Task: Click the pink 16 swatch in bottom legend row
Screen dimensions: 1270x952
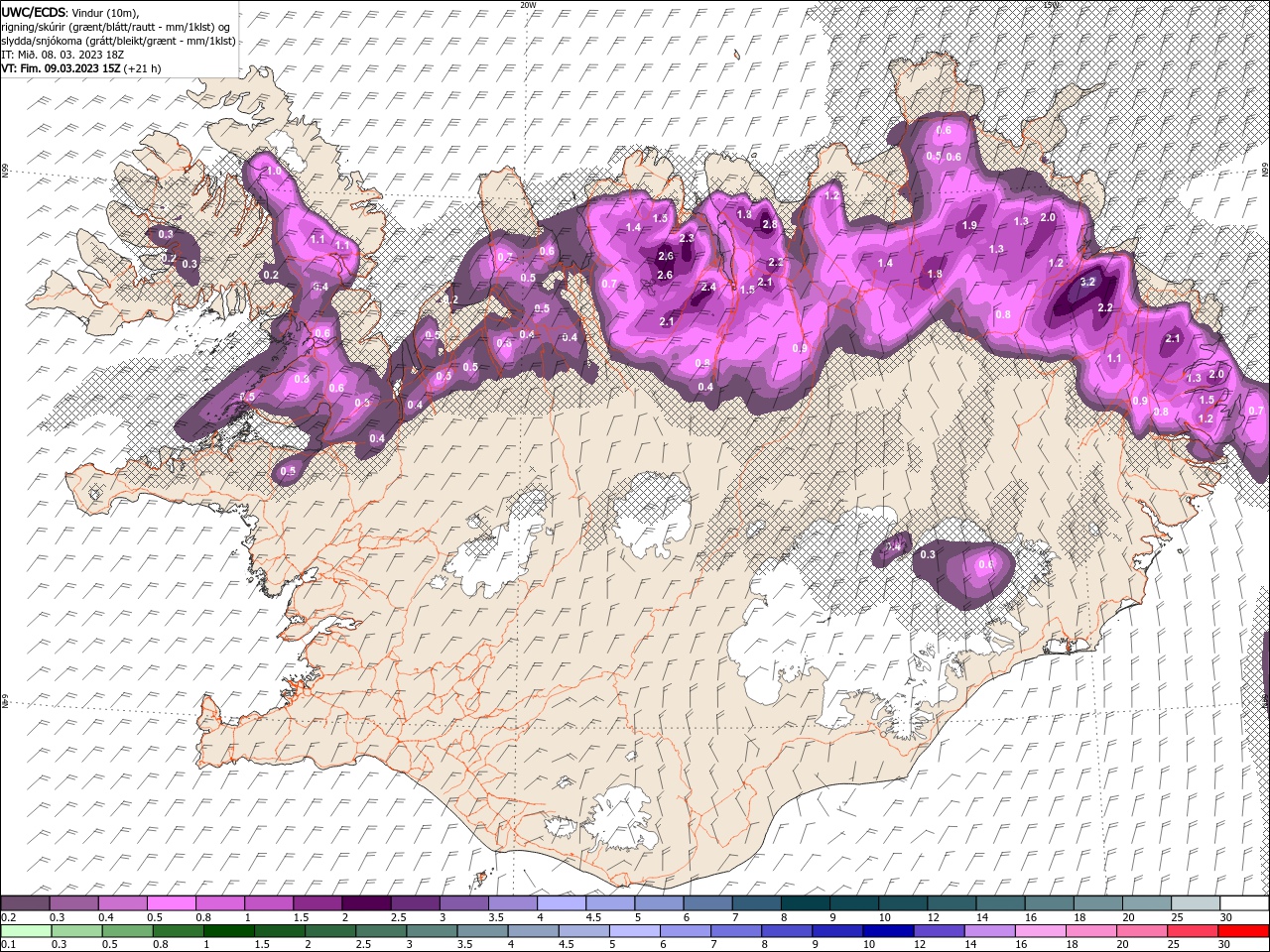Action: point(1039,931)
